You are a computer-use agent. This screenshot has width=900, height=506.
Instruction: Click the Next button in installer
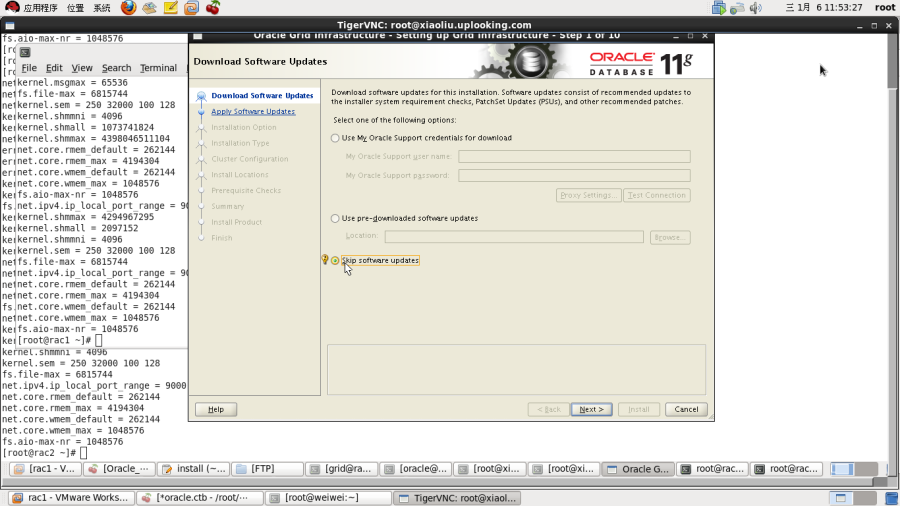pyautogui.click(x=591, y=410)
